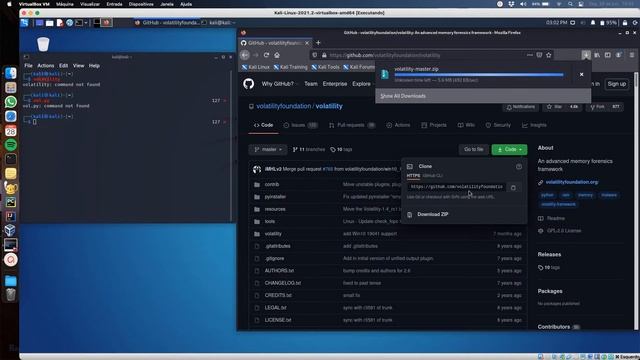Open the volatilityfoundation.org link
640x360 pixels.
point(571,182)
